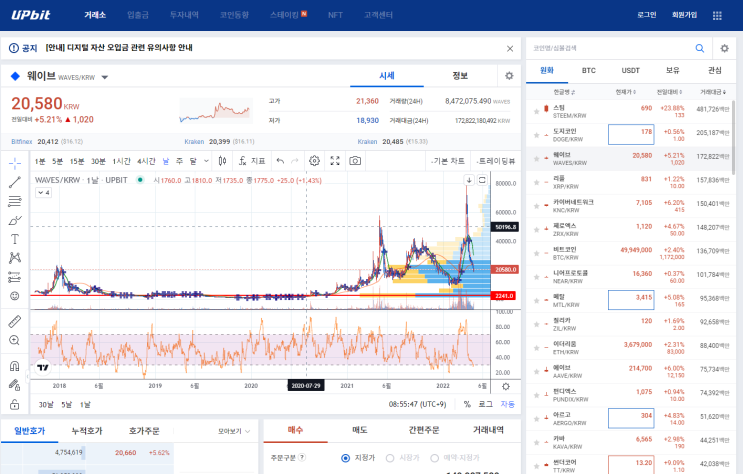The width and height of the screenshot is (743, 474).
Task: Enable 자동 auto scale button
Action: tap(507, 404)
